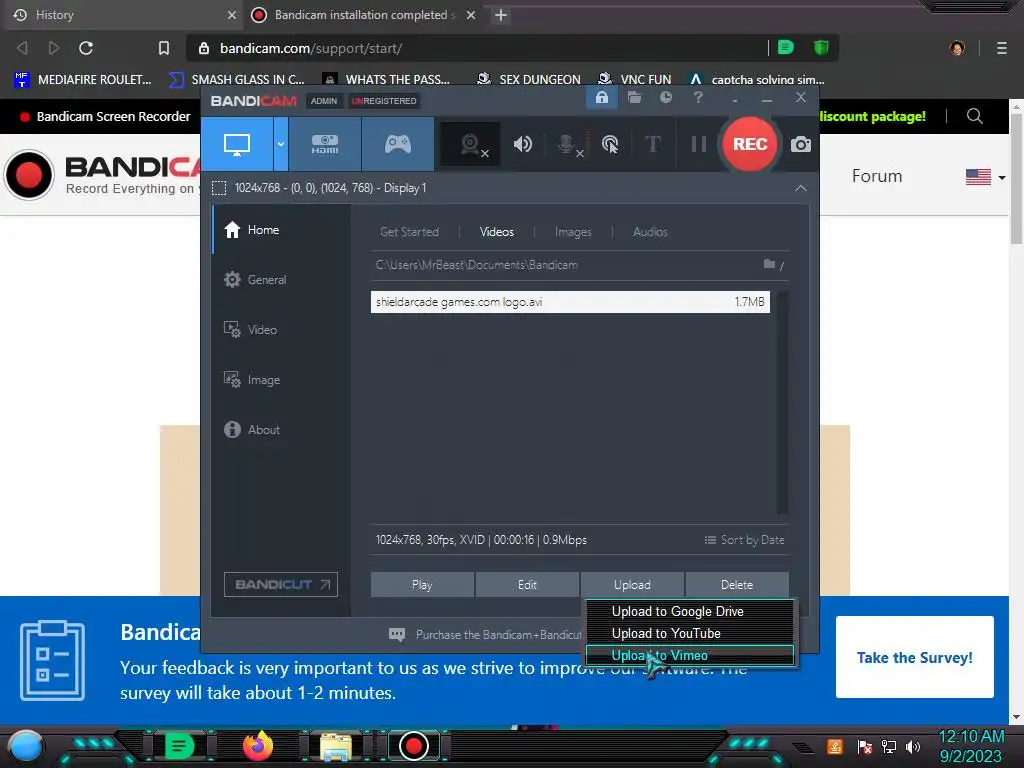This screenshot has width=1024, height=768.
Task: Click the pause recording icon
Action: 699,144
